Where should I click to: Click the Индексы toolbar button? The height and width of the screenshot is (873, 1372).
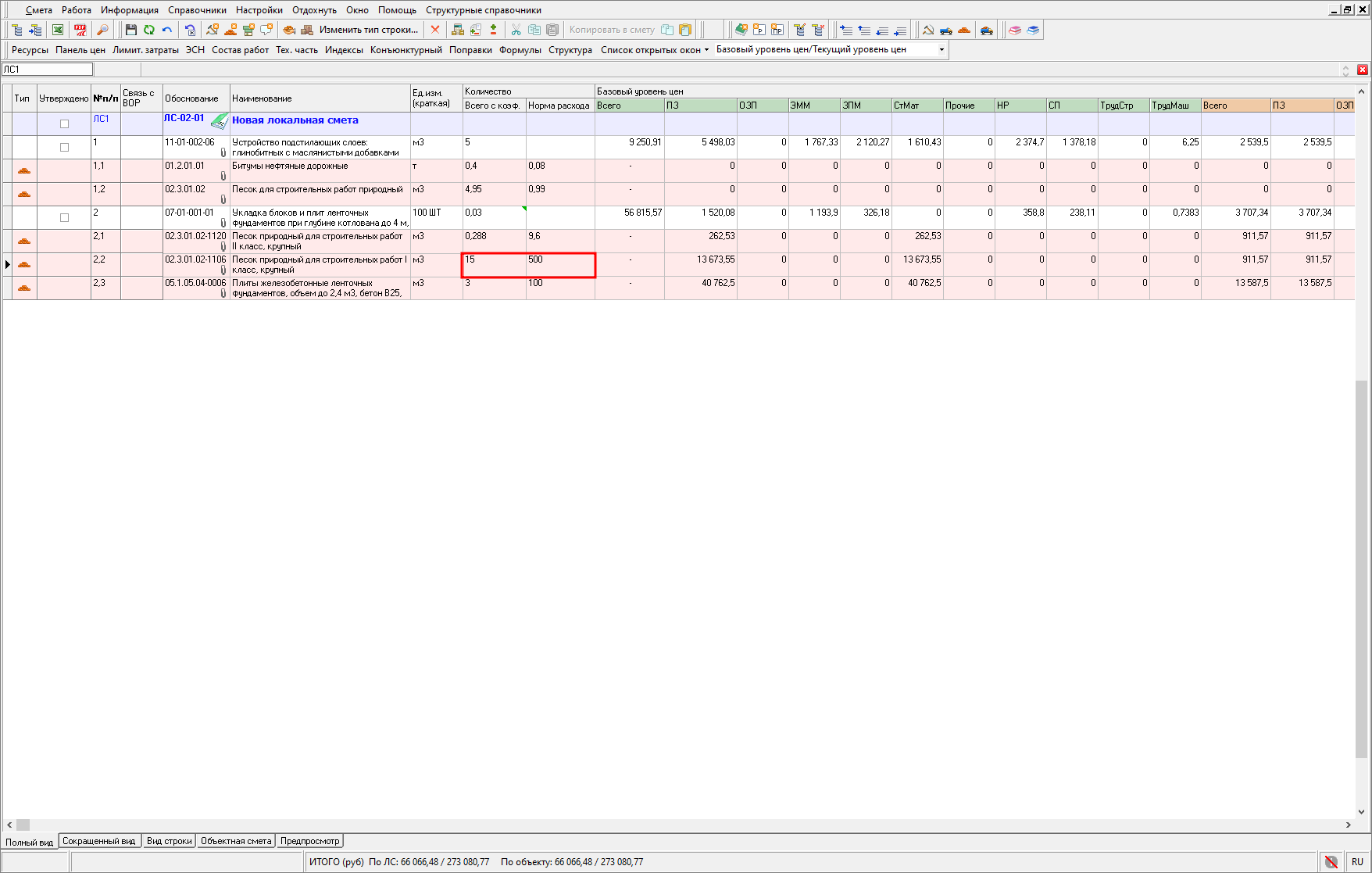[x=344, y=50]
